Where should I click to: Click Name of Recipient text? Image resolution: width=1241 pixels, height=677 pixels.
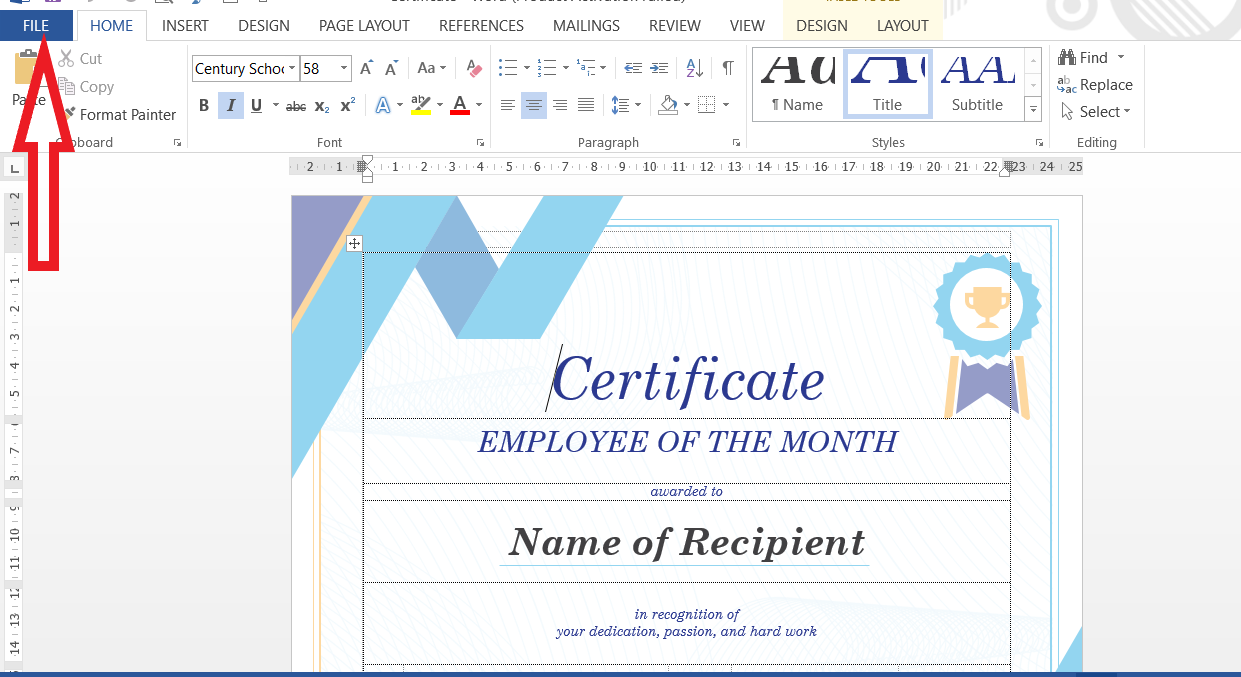(686, 542)
